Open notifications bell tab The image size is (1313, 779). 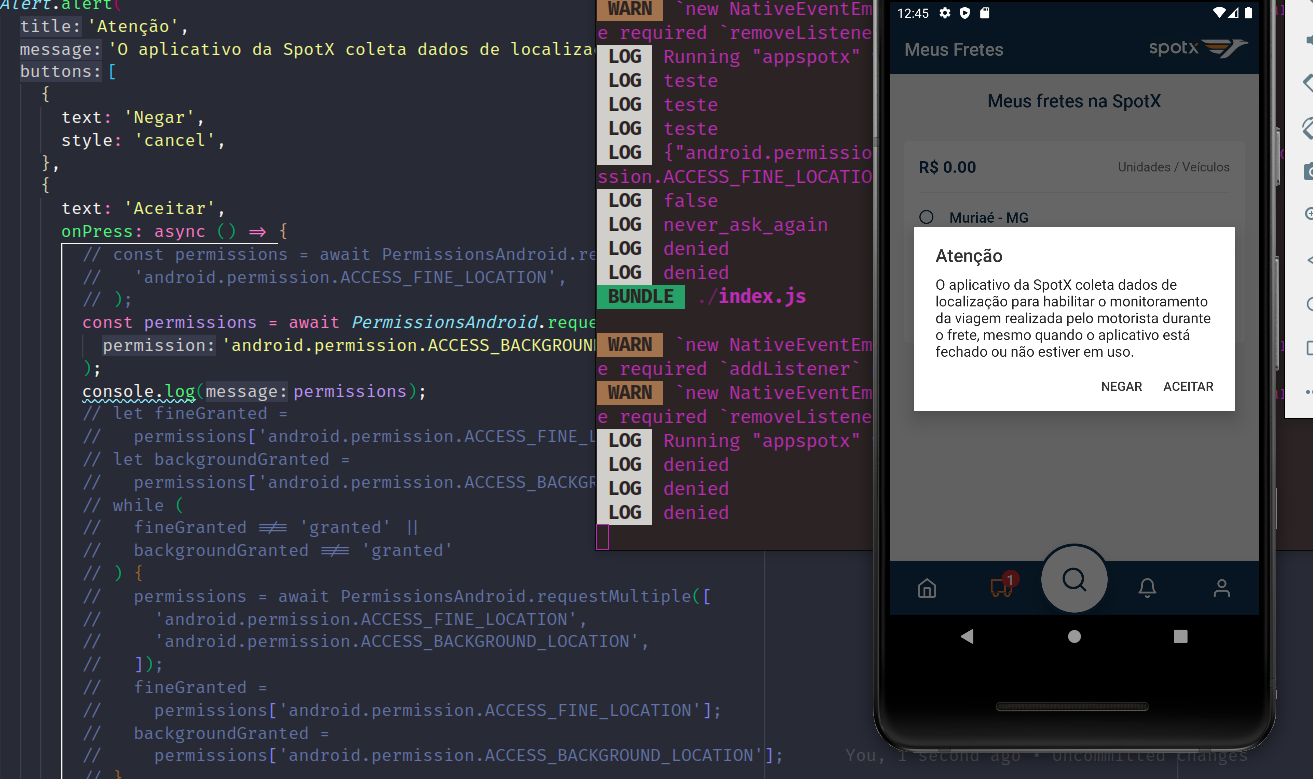[x=1147, y=588]
